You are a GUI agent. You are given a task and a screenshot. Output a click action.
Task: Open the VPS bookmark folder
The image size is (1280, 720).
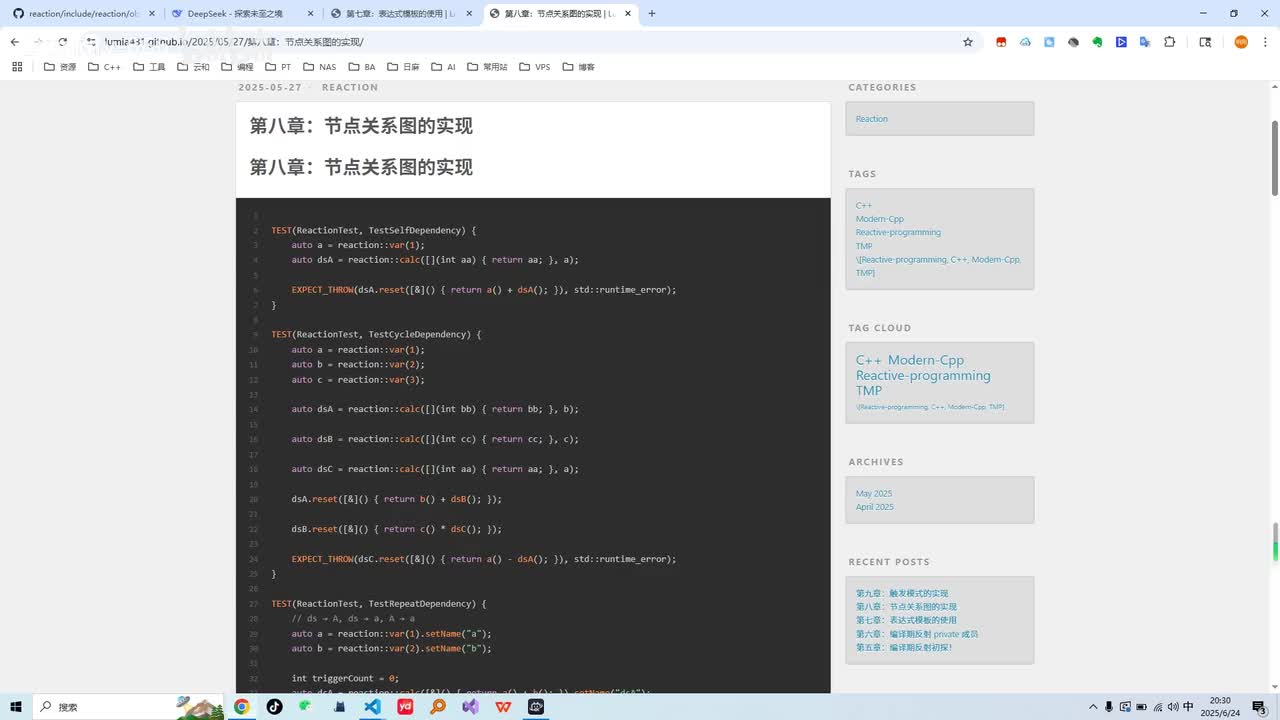[534, 67]
